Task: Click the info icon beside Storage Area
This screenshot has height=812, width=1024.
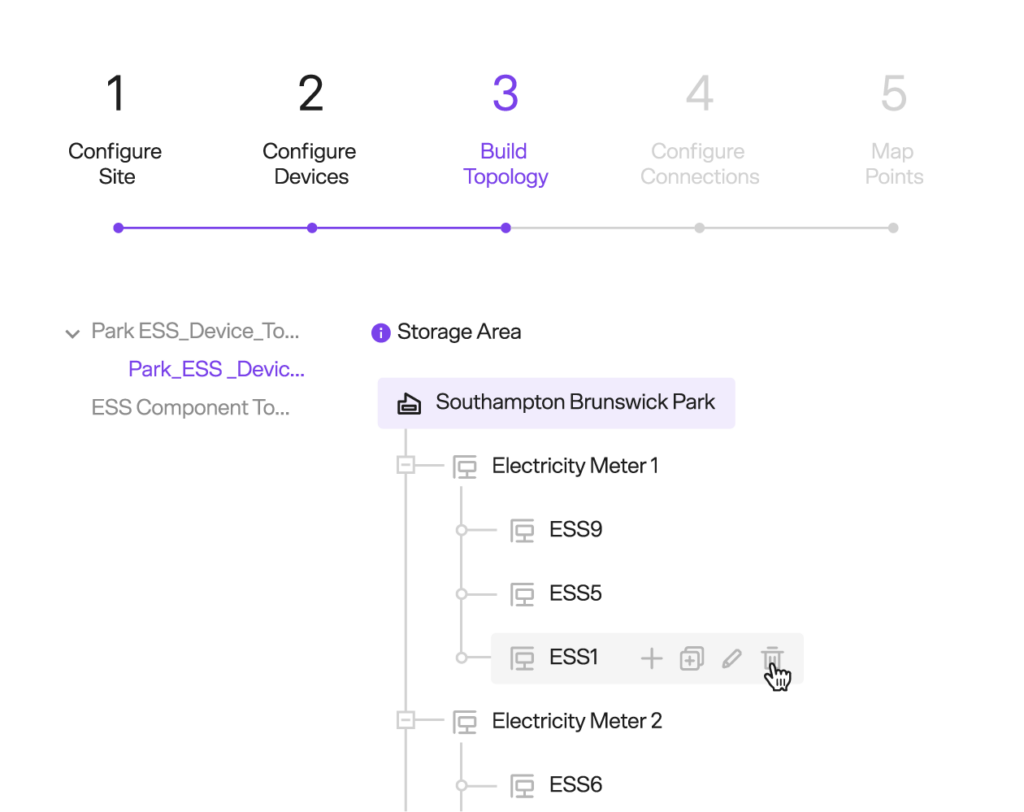Action: coord(380,332)
